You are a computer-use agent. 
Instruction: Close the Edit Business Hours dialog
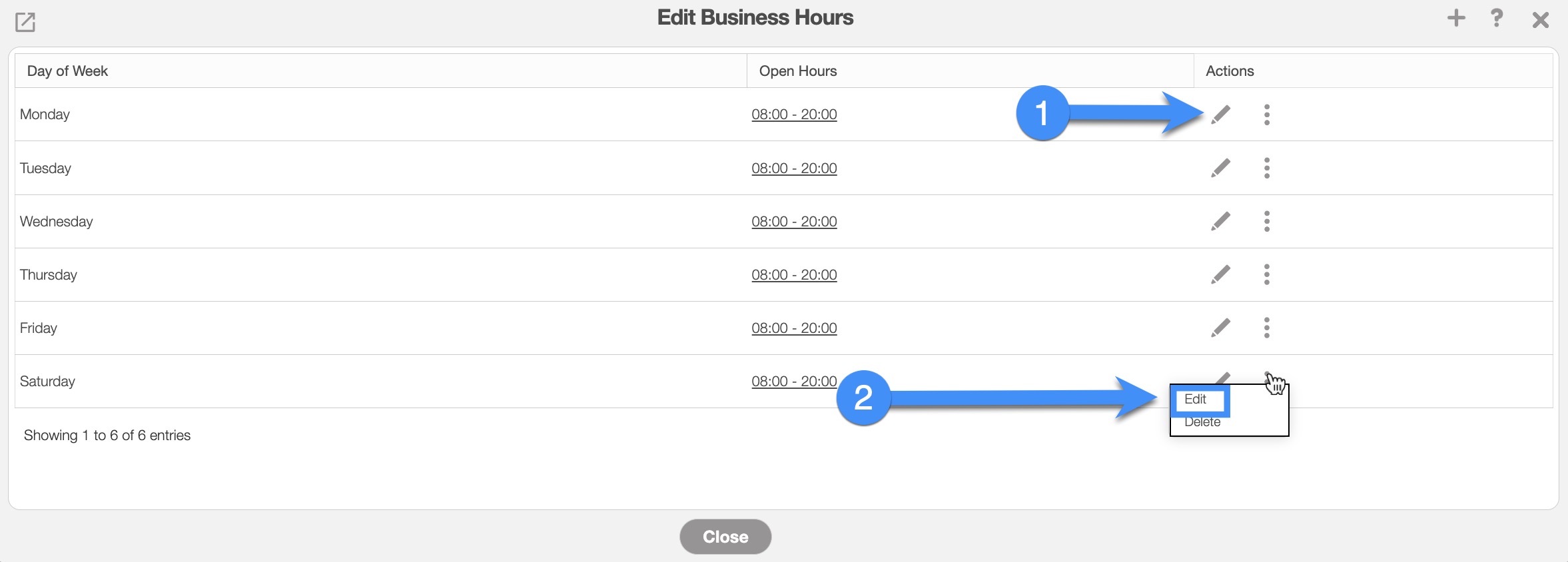(x=1540, y=20)
